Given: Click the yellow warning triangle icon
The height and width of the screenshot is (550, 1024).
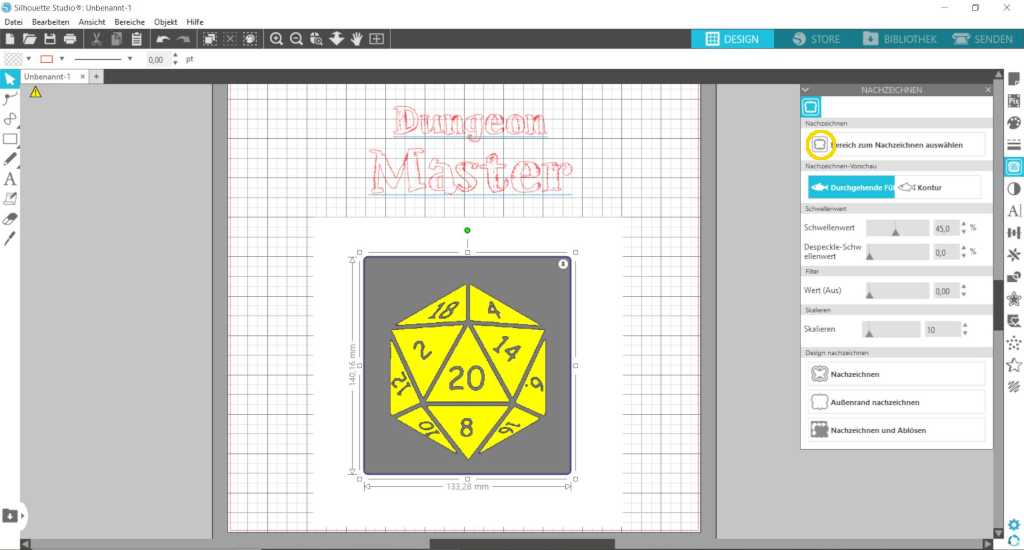Looking at the screenshot, I should click(35, 93).
